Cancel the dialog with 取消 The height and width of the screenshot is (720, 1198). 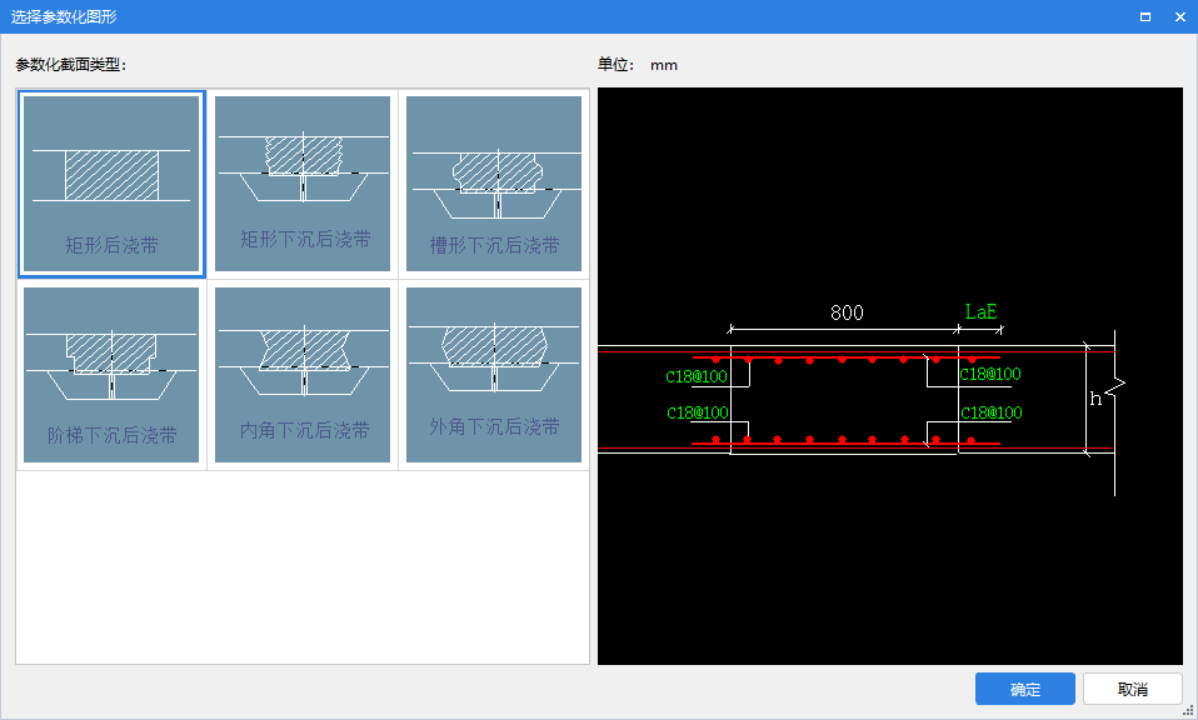click(1132, 689)
